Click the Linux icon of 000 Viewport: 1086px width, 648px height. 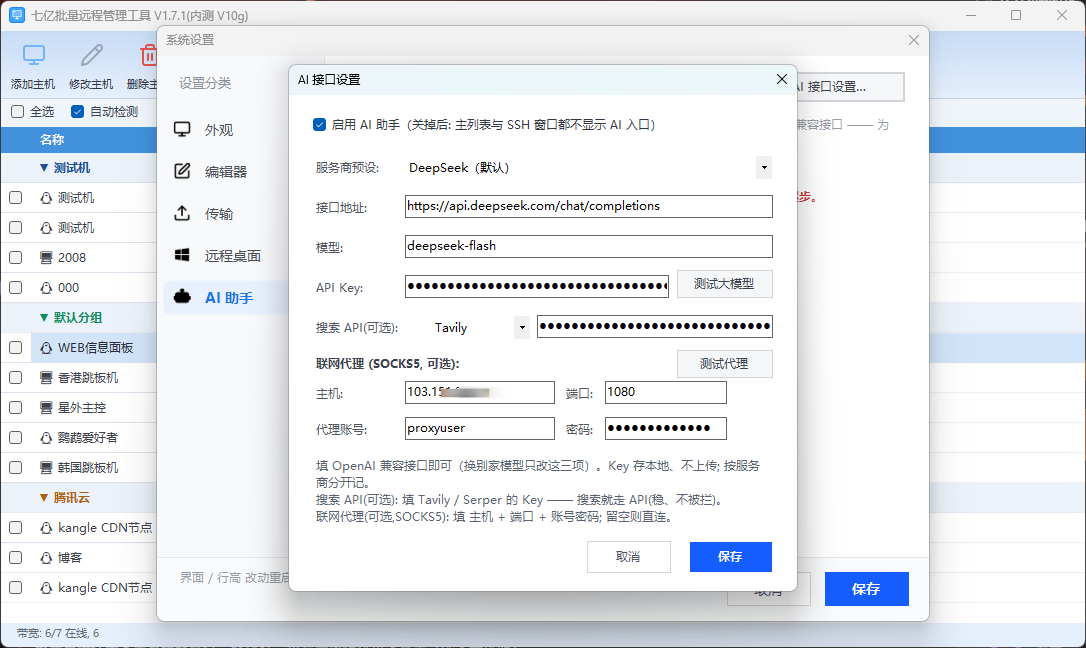click(x=46, y=287)
